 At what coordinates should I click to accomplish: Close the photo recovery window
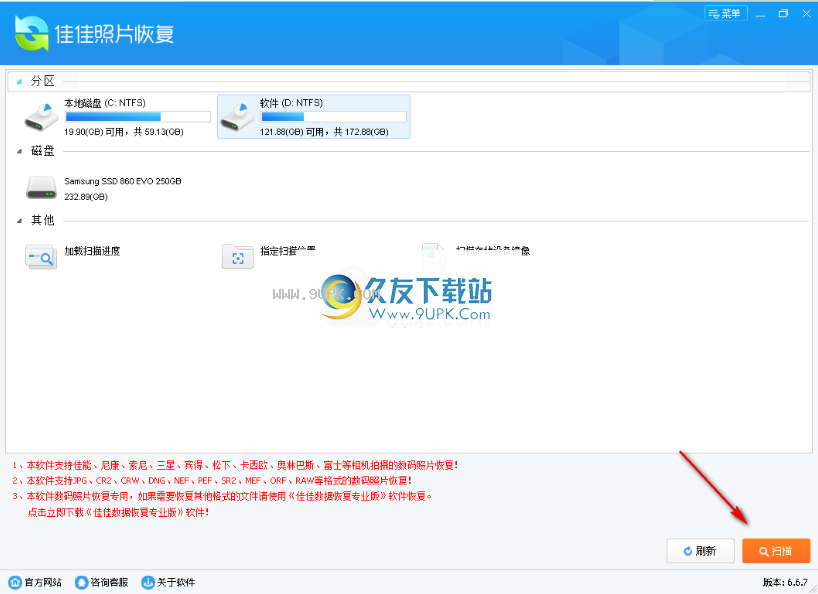(806, 14)
